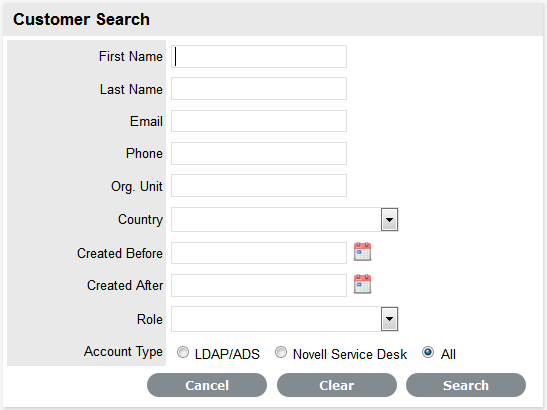547x410 pixels.
Task: Select the Novell Service Desk account type
Action: (x=281, y=352)
